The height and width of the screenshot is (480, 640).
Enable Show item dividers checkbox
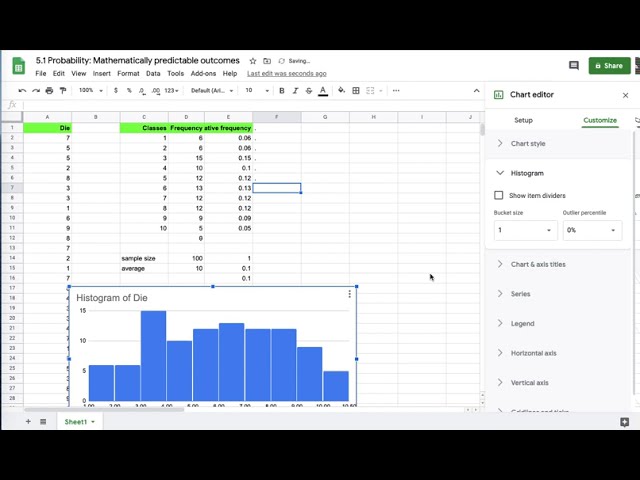coord(498,195)
